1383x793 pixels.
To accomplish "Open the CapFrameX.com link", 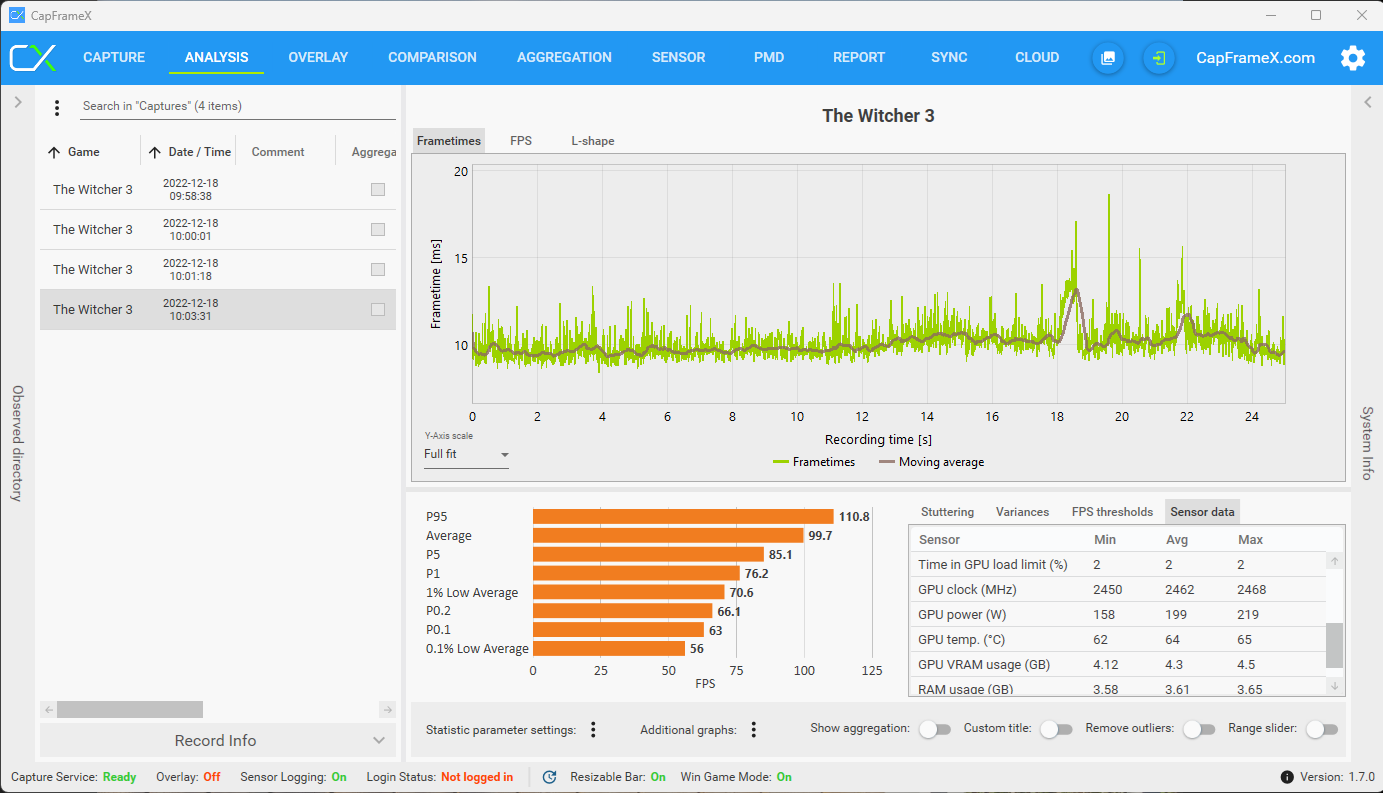I will pos(1255,58).
